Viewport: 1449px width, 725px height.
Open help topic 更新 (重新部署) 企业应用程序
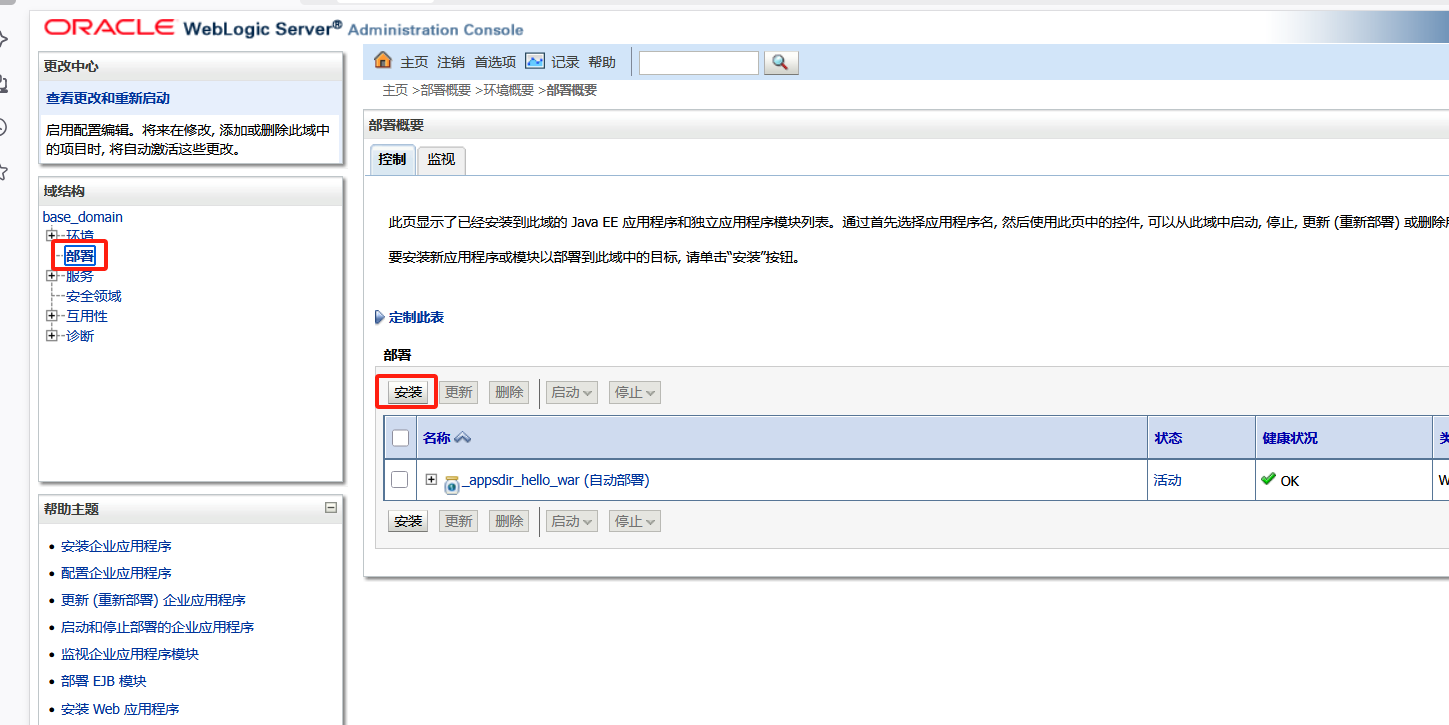click(x=153, y=600)
